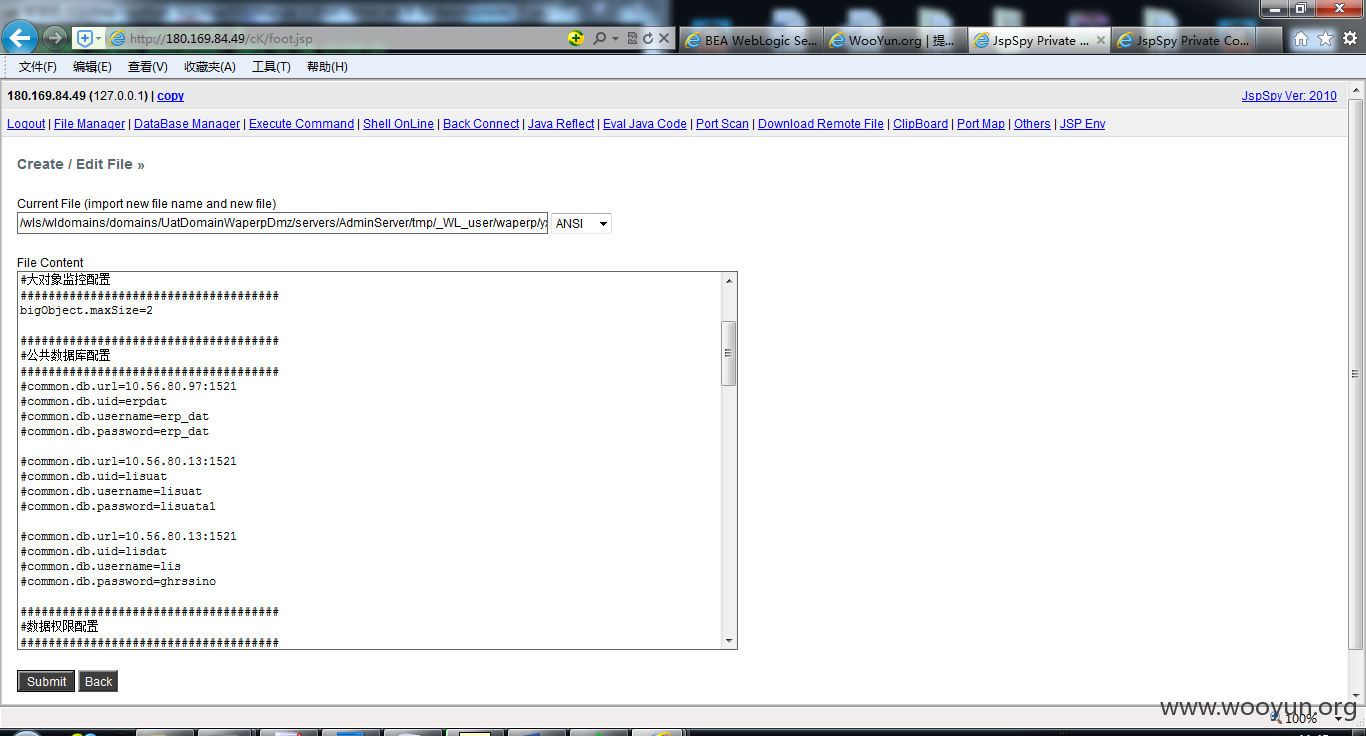Click the shield plus icon near address bar
Screen dimensions: 1366x736
point(85,38)
